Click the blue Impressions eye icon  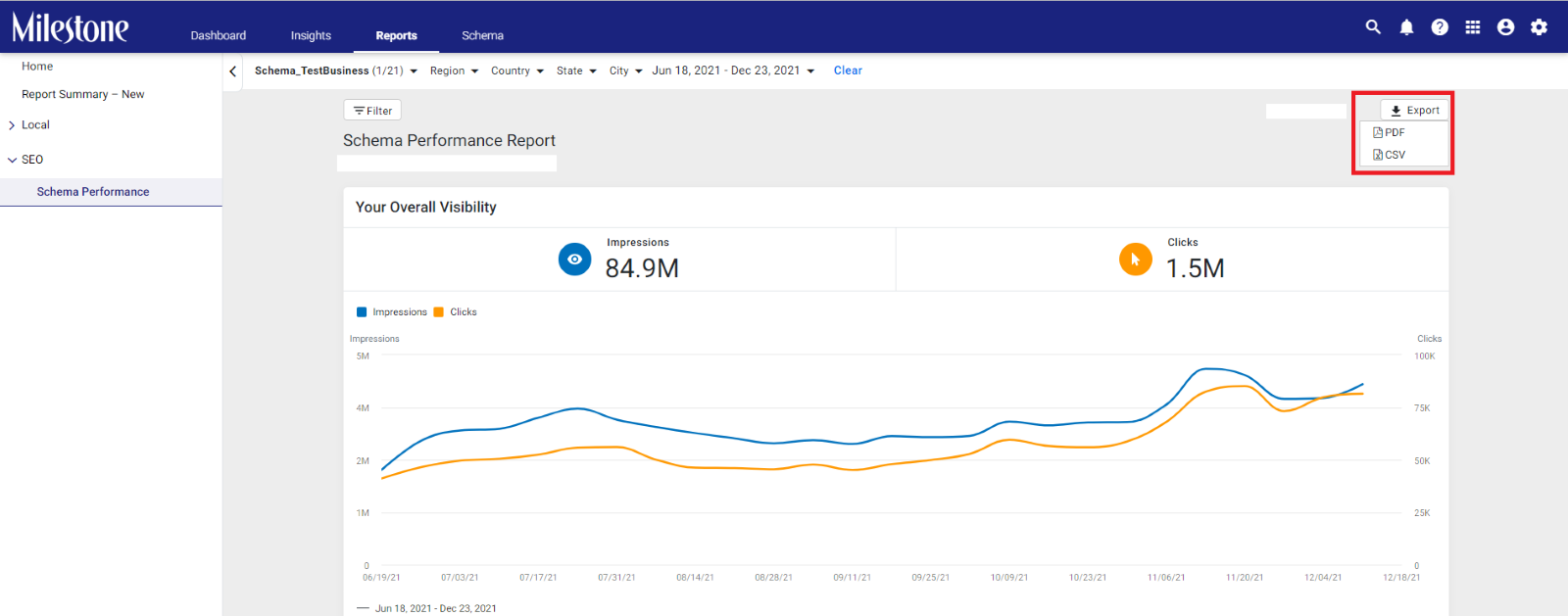pyautogui.click(x=575, y=260)
